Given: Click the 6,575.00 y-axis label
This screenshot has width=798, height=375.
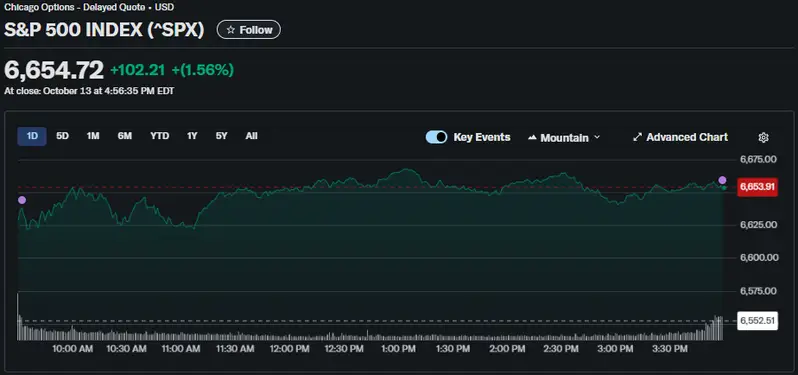Looking at the screenshot, I should point(758,291).
